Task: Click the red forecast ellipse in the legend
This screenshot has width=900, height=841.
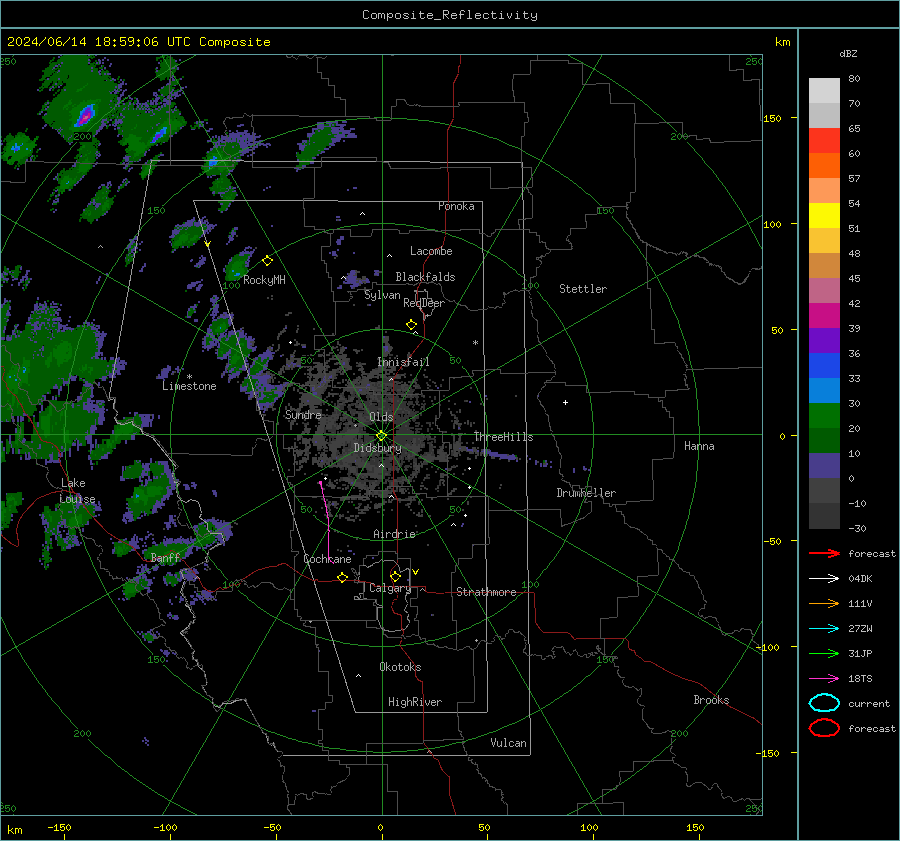Action: (824, 728)
